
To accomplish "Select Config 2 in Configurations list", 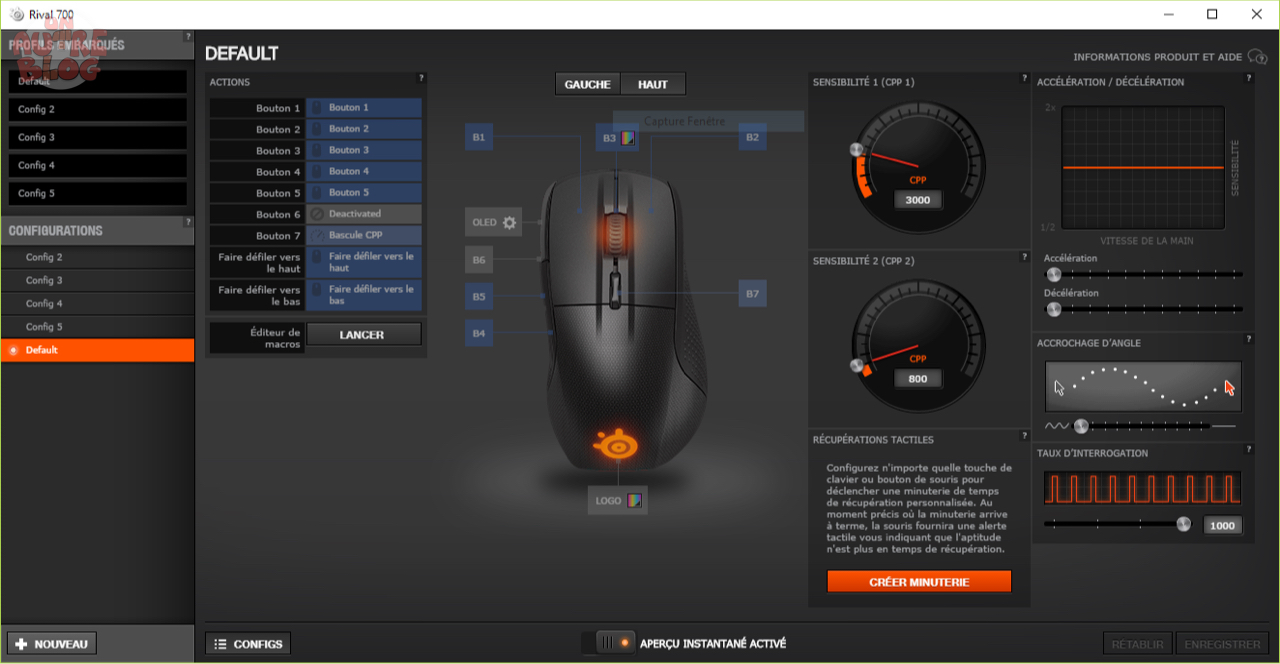I will 98,257.
